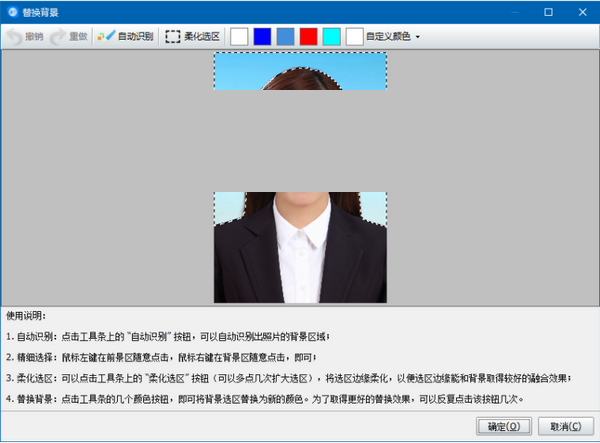Choose the dark blue background swatch
Viewport: 600px width, 443px height.
[x=262, y=37]
